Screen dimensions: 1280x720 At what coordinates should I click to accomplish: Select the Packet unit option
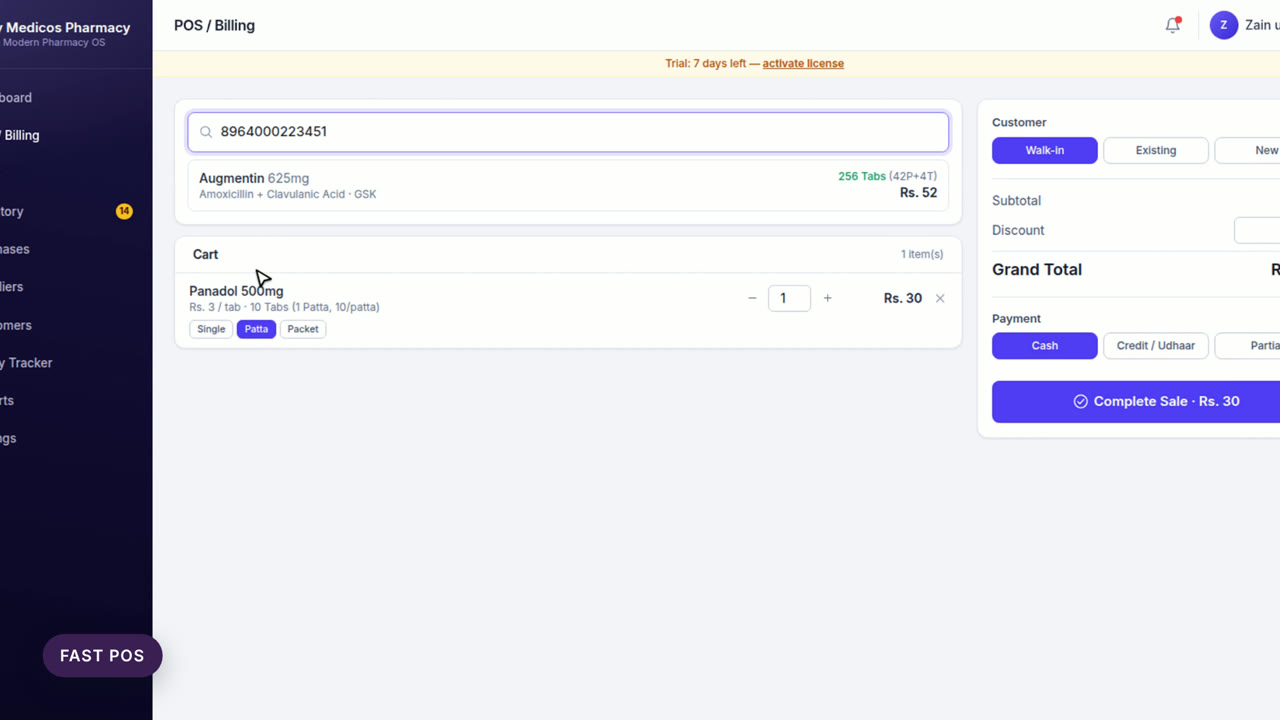[x=303, y=329]
